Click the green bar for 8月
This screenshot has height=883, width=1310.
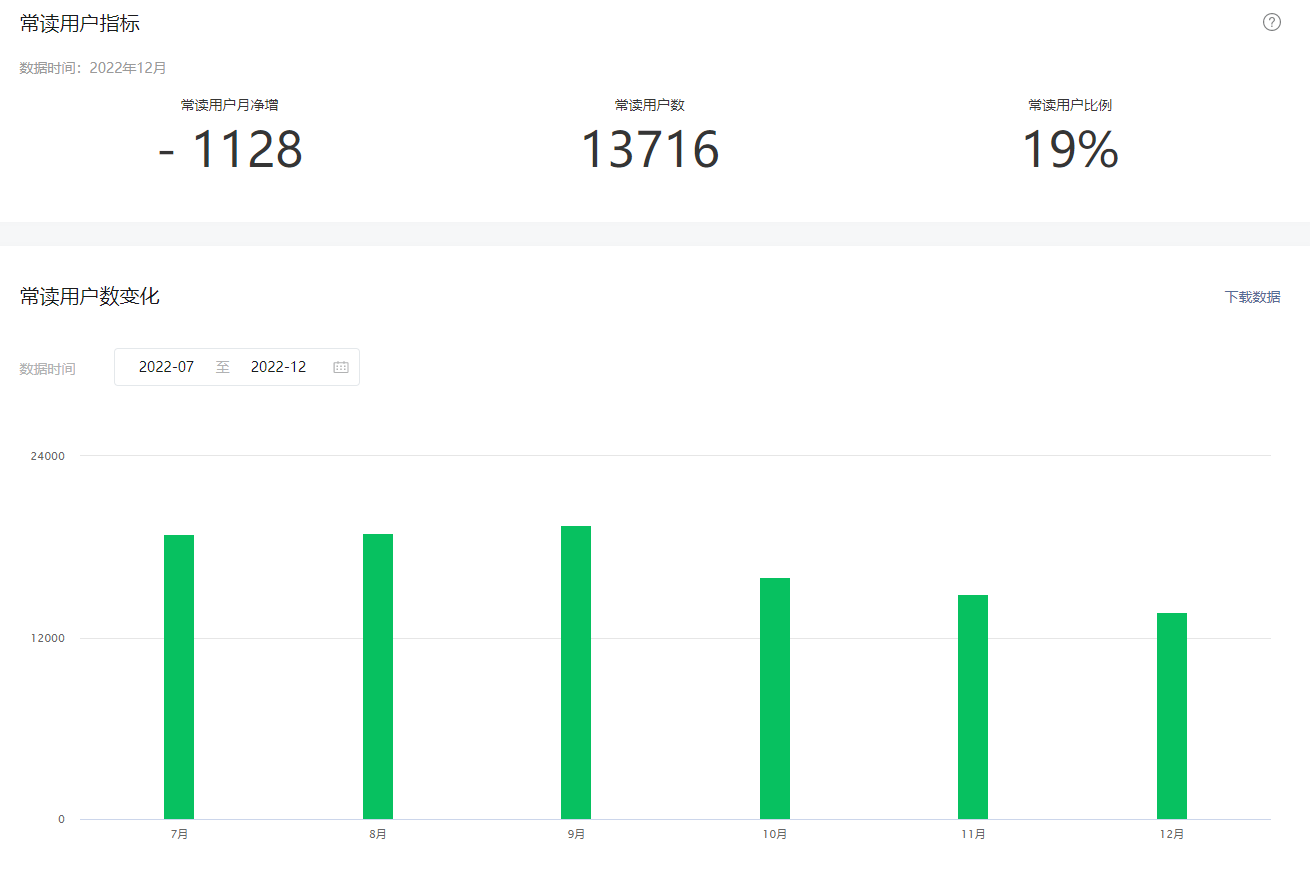pos(378,676)
